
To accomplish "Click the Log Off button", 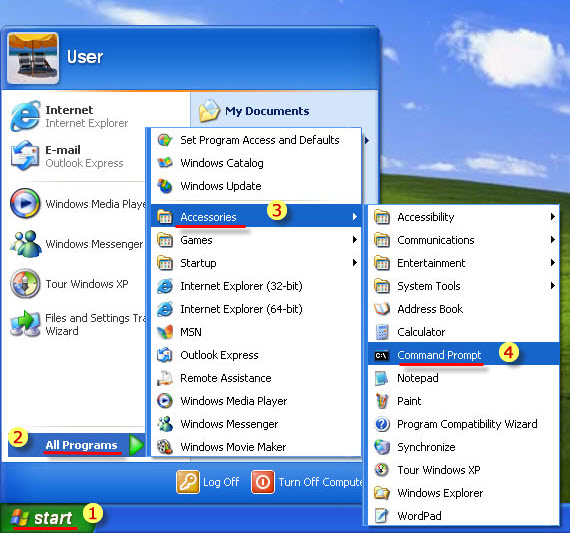I will coord(208,482).
